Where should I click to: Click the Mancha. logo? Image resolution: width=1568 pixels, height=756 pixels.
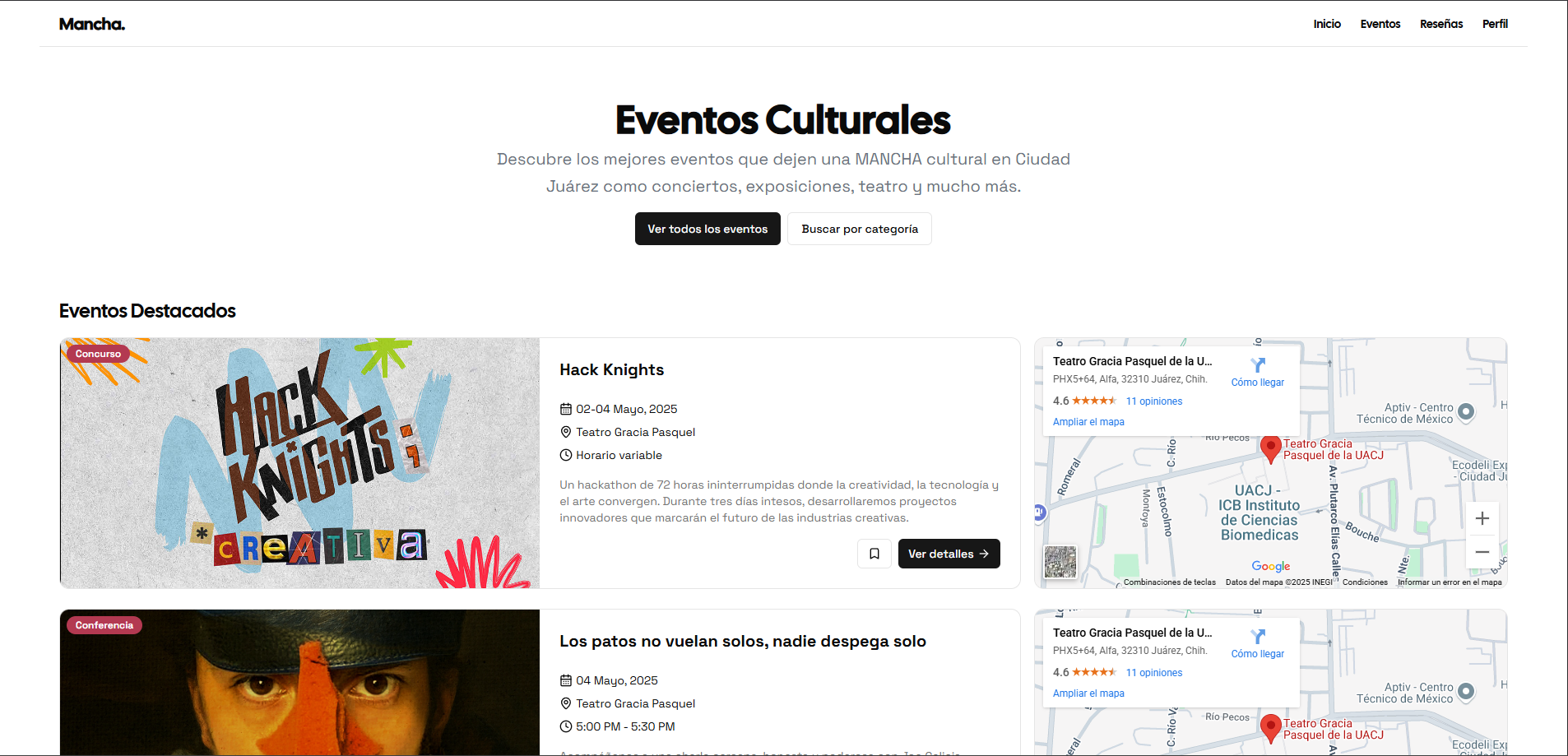tap(92, 24)
